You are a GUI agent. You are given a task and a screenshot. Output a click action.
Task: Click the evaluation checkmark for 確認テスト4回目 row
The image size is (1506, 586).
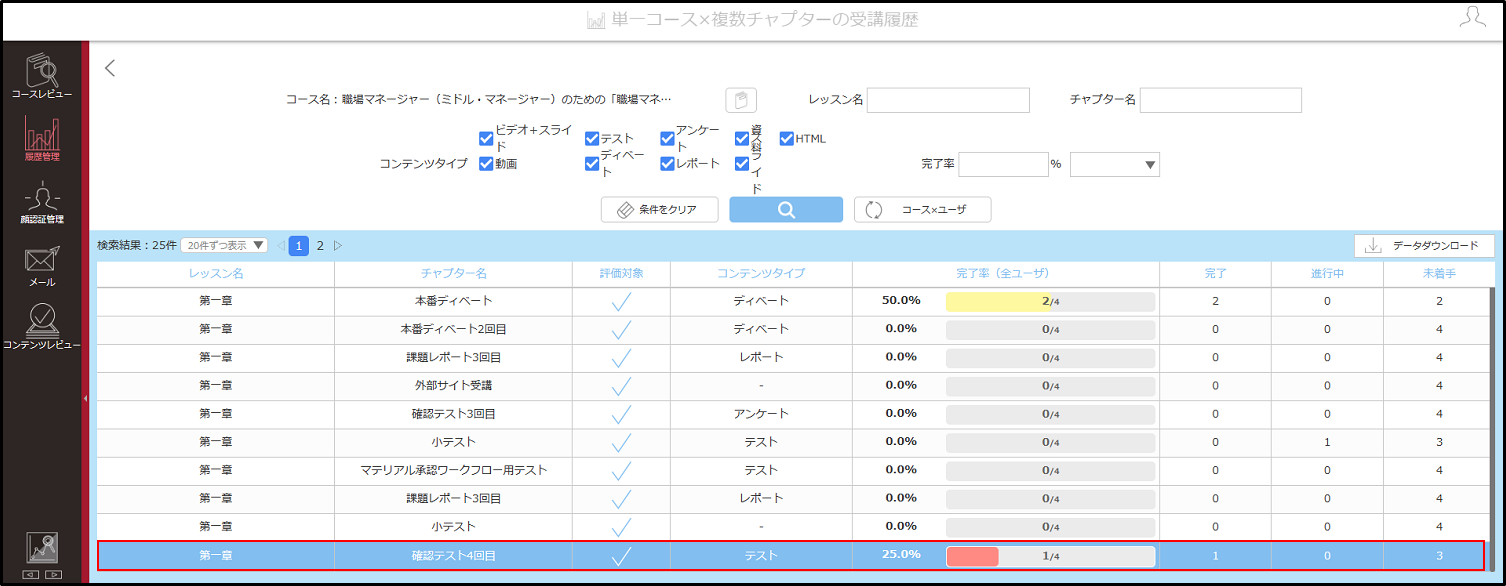pyautogui.click(x=621, y=555)
